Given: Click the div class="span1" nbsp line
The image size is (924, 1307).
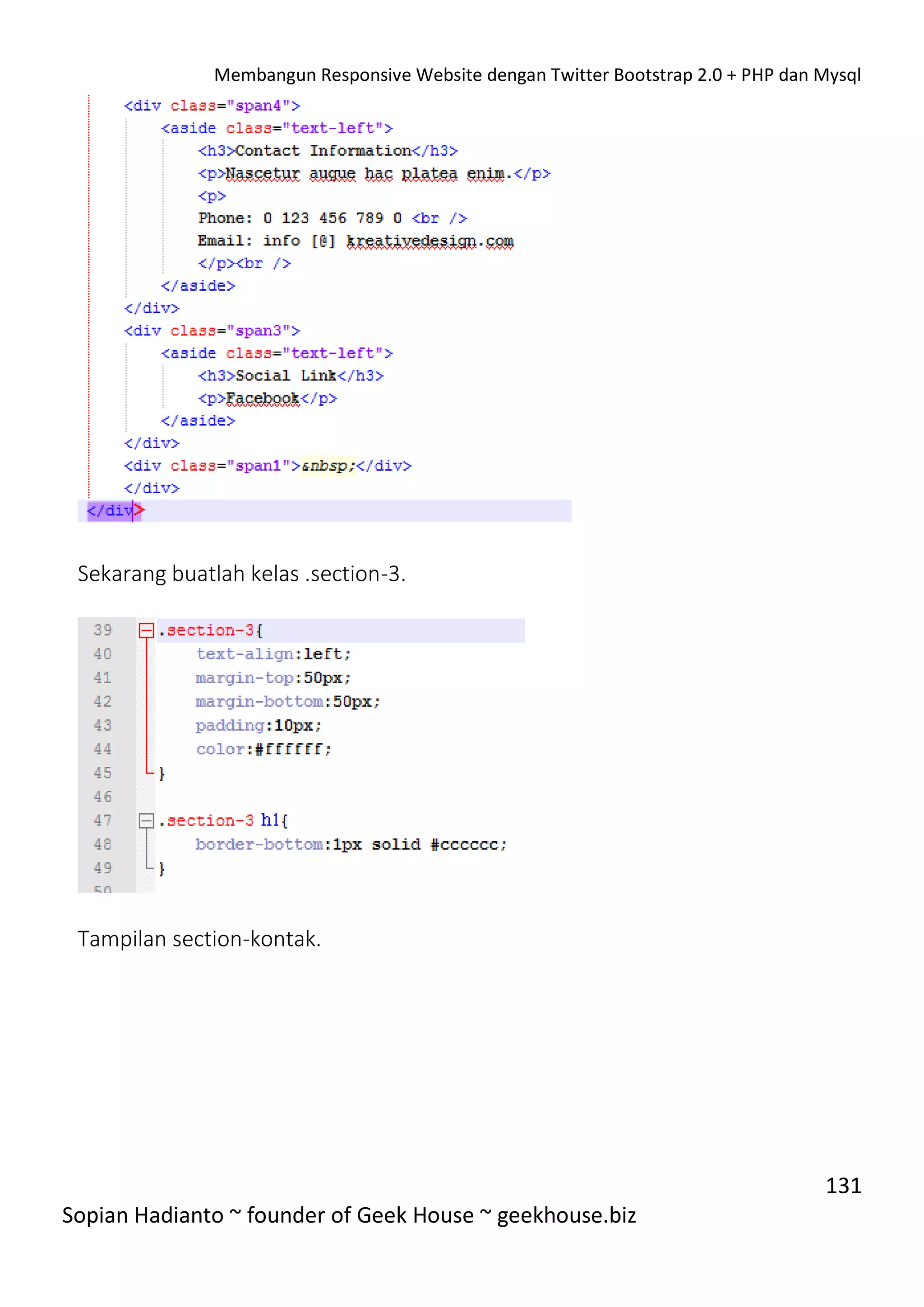Looking at the screenshot, I should coord(268,466).
